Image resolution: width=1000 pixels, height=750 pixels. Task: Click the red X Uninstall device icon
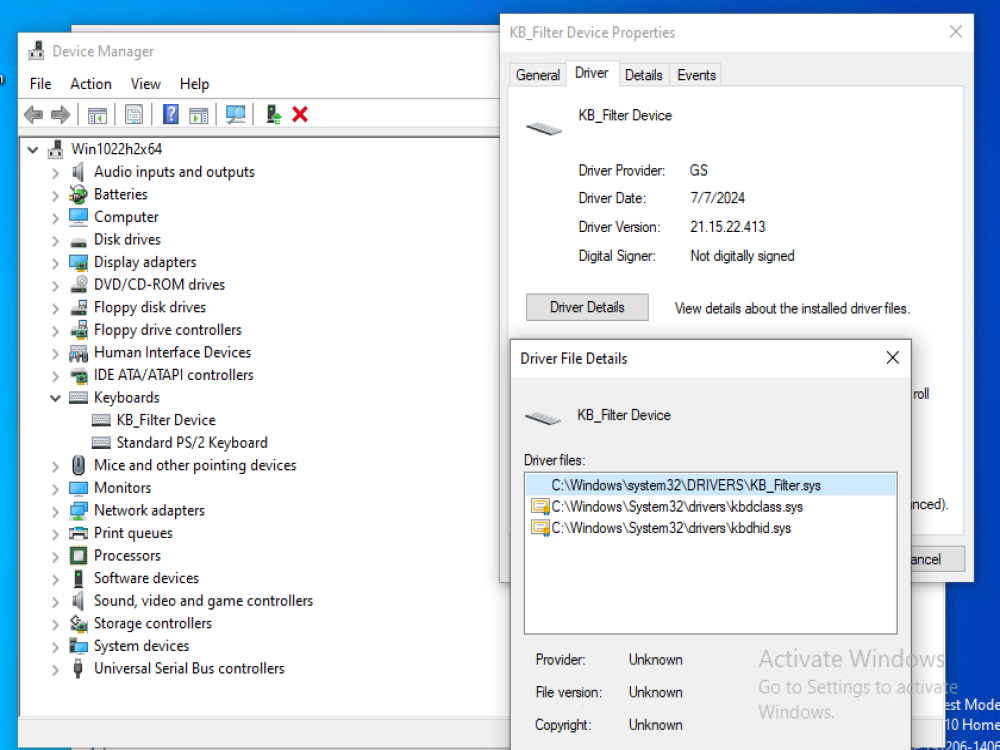tap(300, 115)
